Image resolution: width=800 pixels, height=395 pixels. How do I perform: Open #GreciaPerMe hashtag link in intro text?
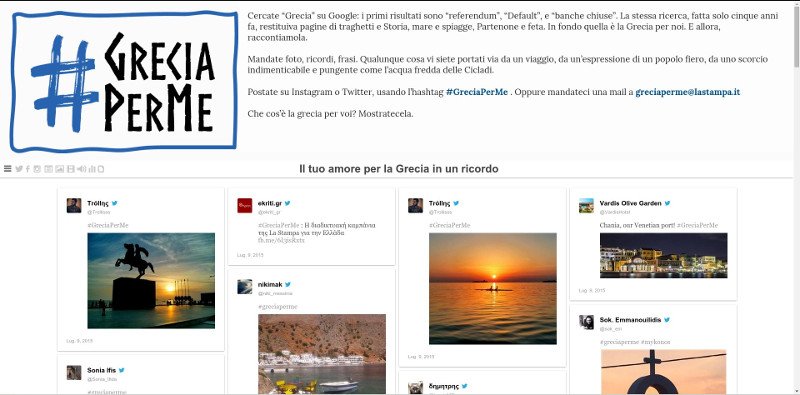pos(477,92)
